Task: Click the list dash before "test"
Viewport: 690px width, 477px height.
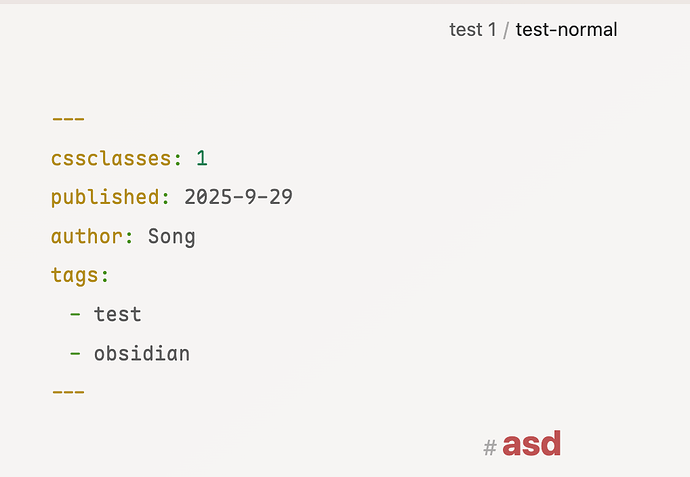Action: (76, 315)
